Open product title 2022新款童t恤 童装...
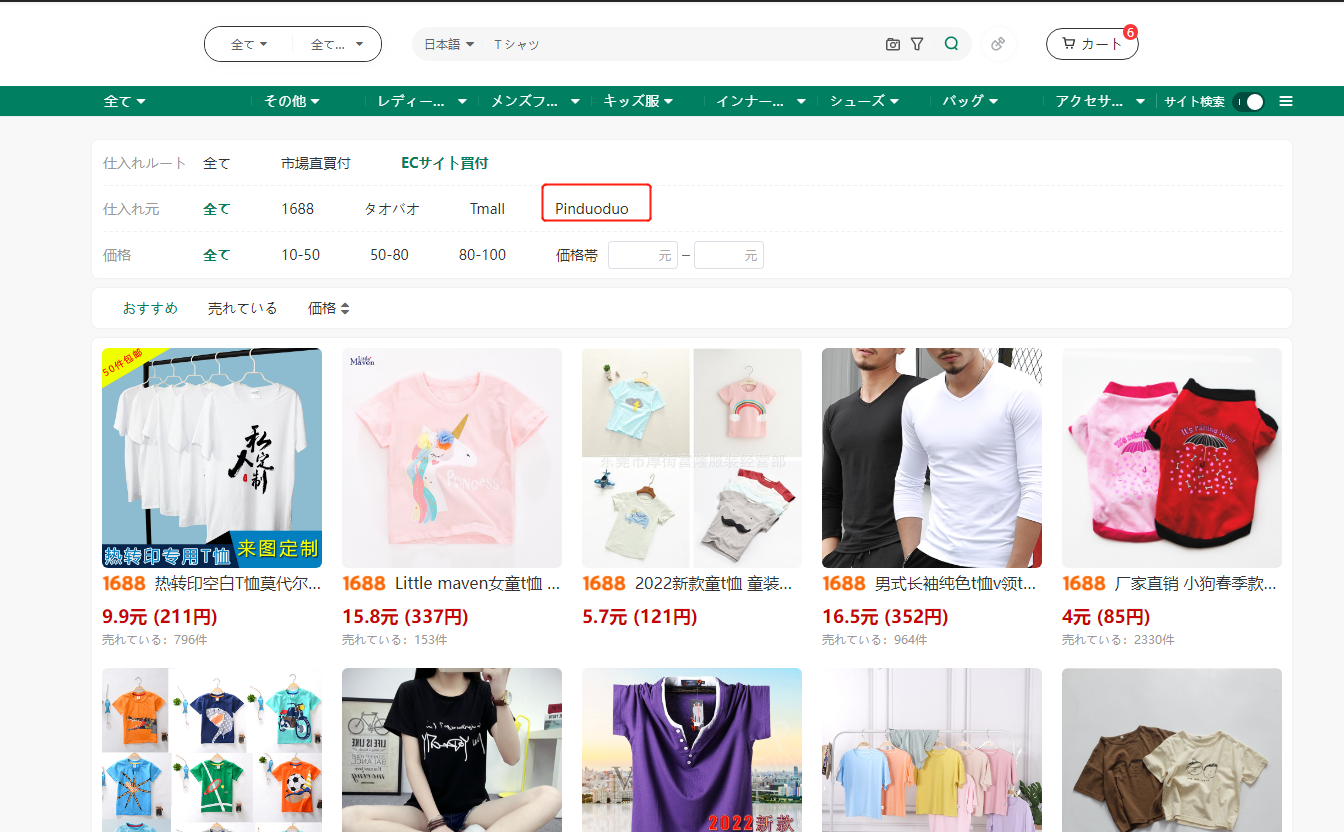 (x=714, y=583)
